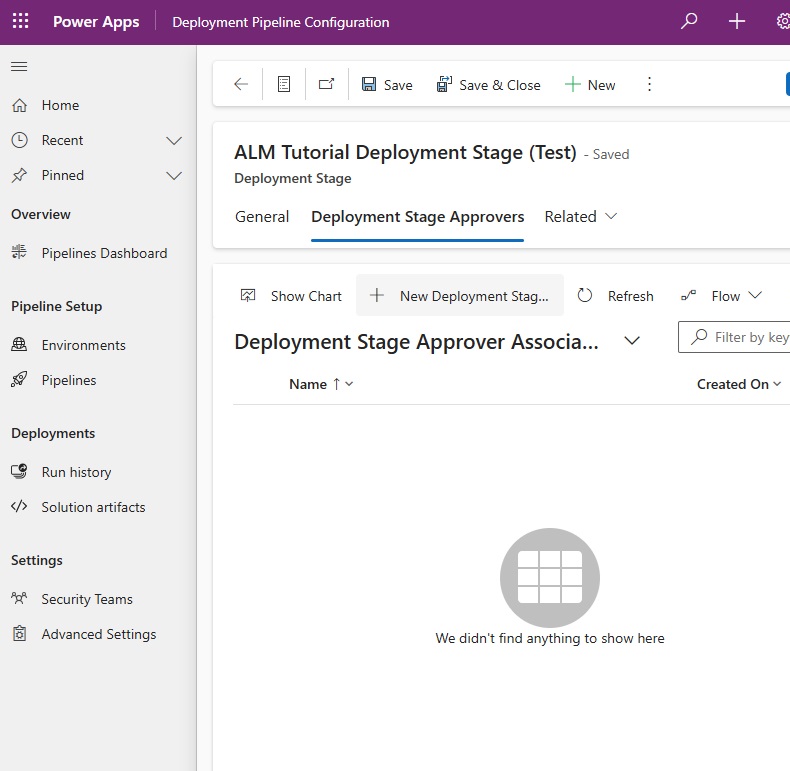Open Run history
Screen dimensions: 790x771
coord(77,472)
